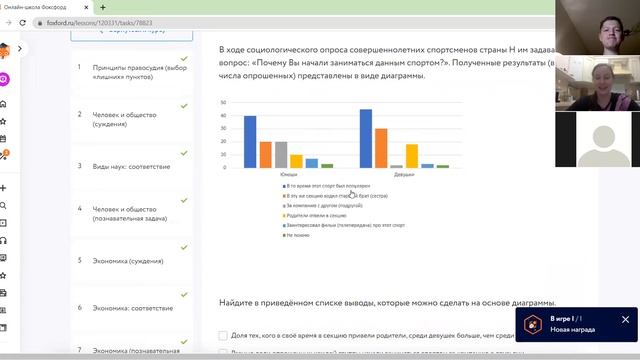Open a new browser tab with plus
The height and width of the screenshot is (360, 640).
point(102,7)
